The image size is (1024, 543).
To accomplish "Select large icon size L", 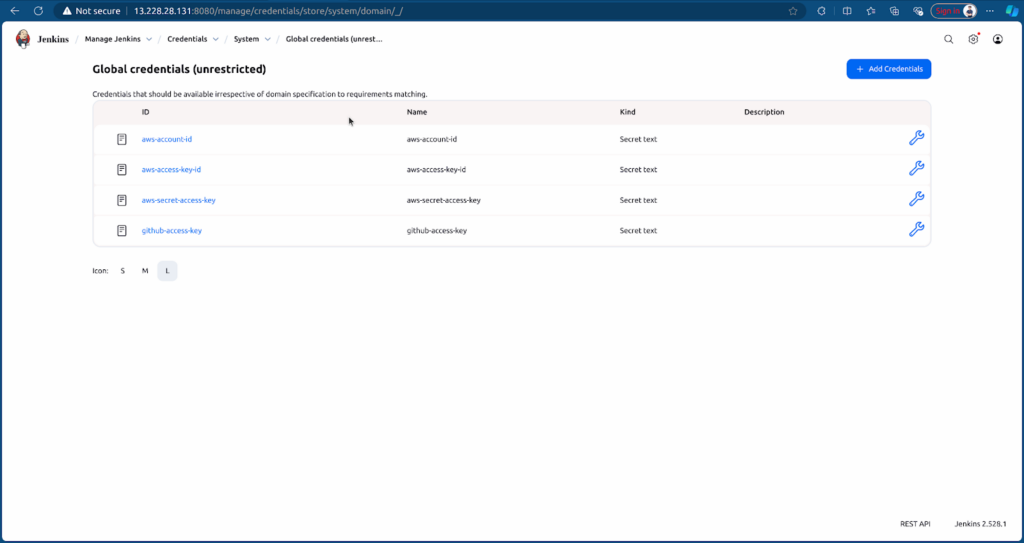I will [167, 271].
